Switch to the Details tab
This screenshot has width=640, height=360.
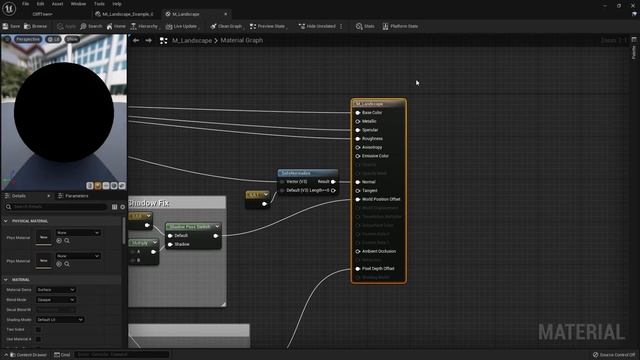pos(19,196)
